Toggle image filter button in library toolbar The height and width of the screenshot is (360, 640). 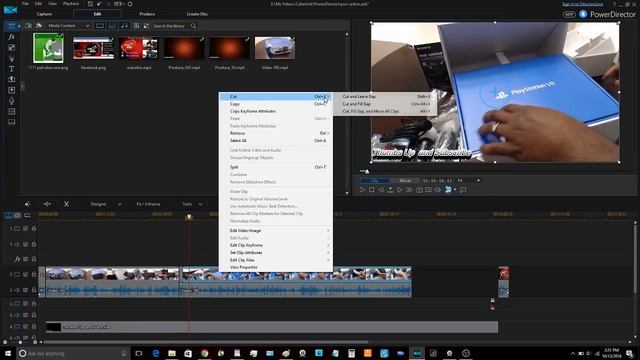pos(112,26)
